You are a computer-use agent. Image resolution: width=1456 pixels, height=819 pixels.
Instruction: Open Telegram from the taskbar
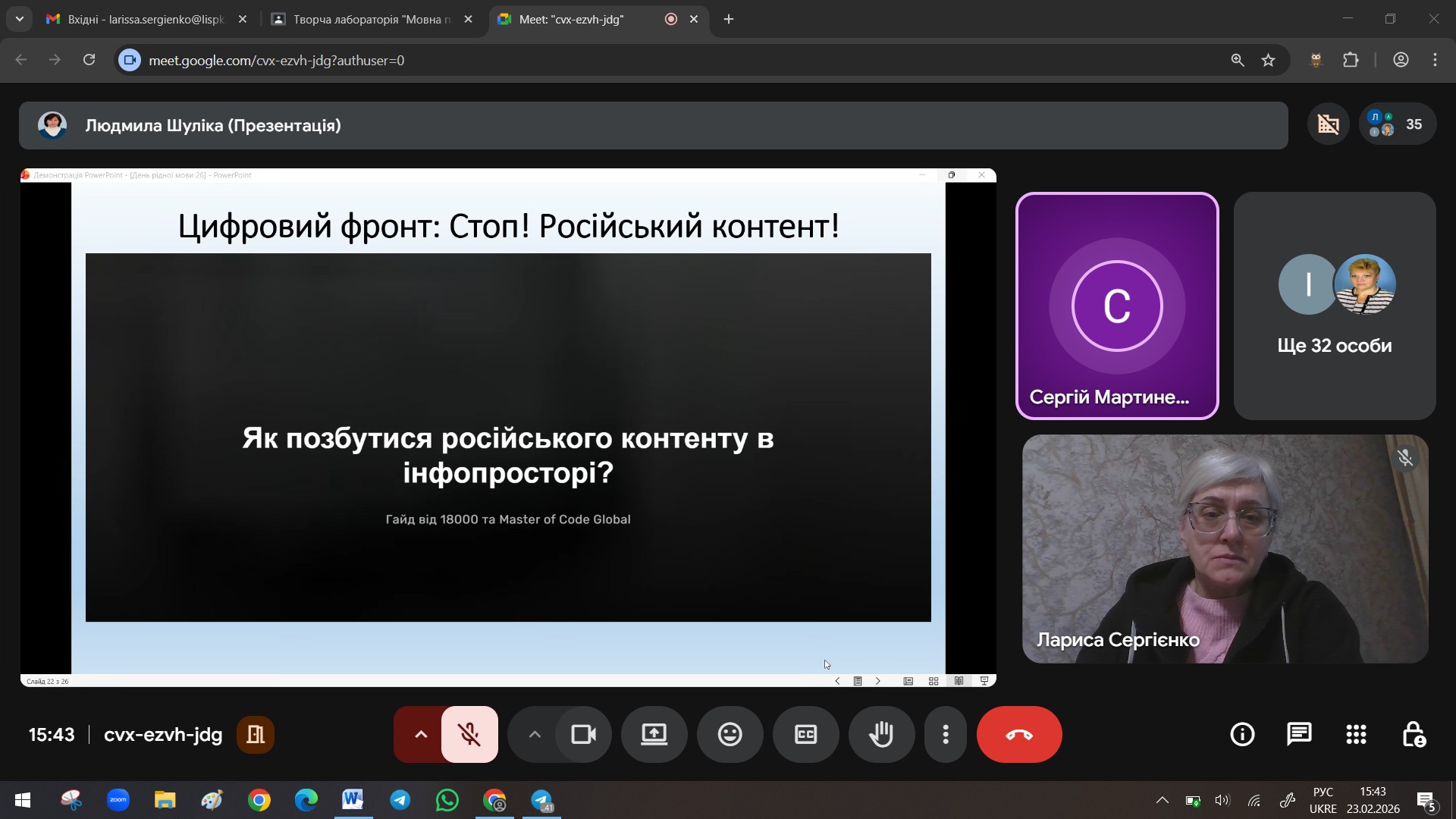400,800
